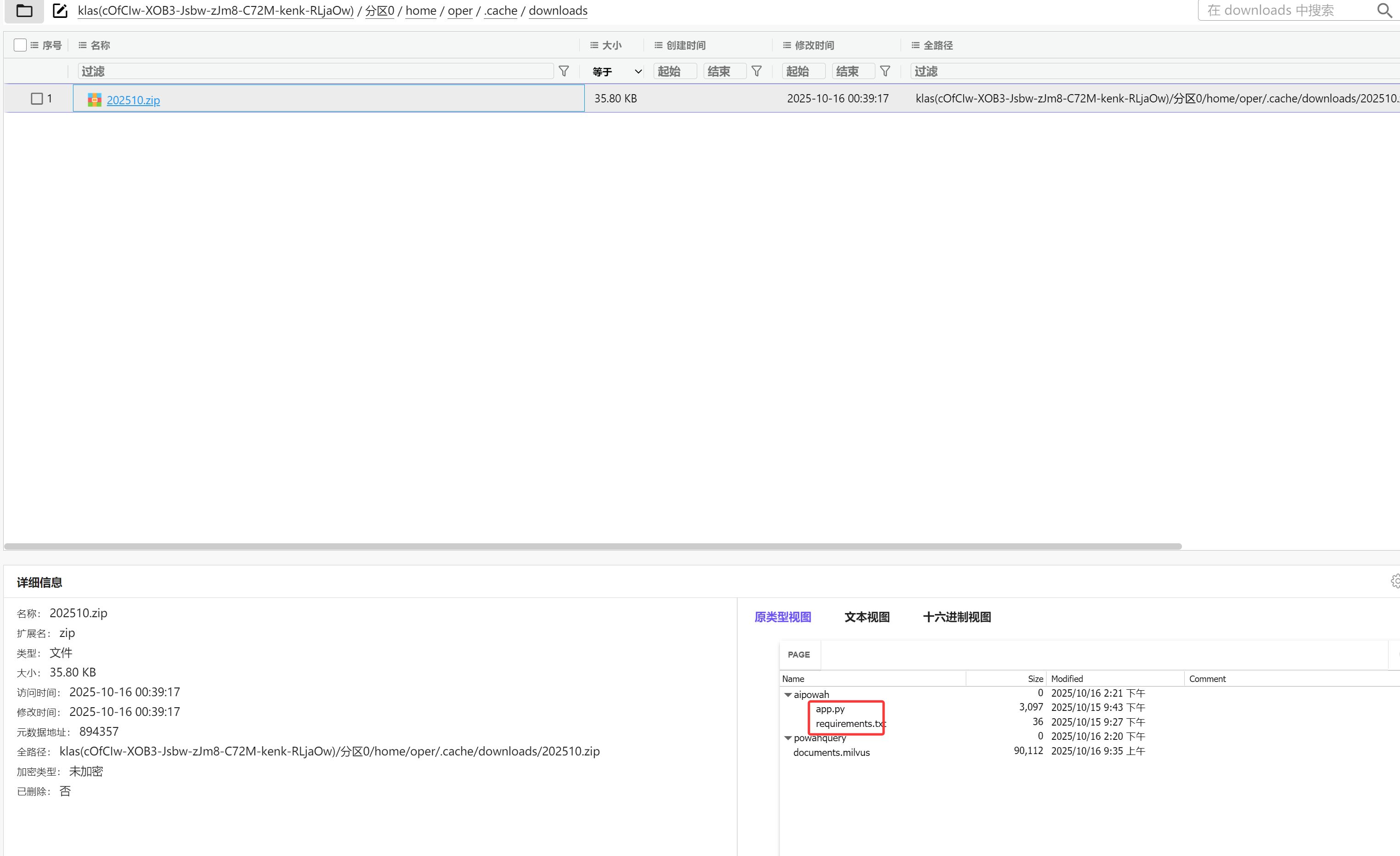Click the horizontal scrollbar of the file list
The width and height of the screenshot is (1400, 856).
click(x=592, y=546)
